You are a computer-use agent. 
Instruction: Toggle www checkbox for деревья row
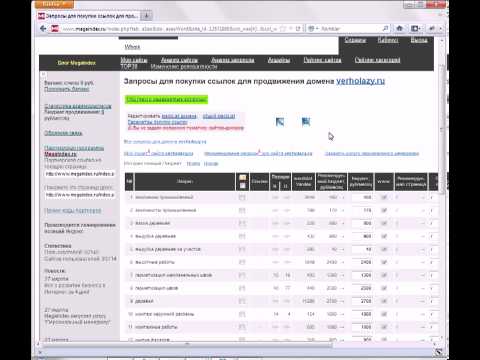pos(384,301)
